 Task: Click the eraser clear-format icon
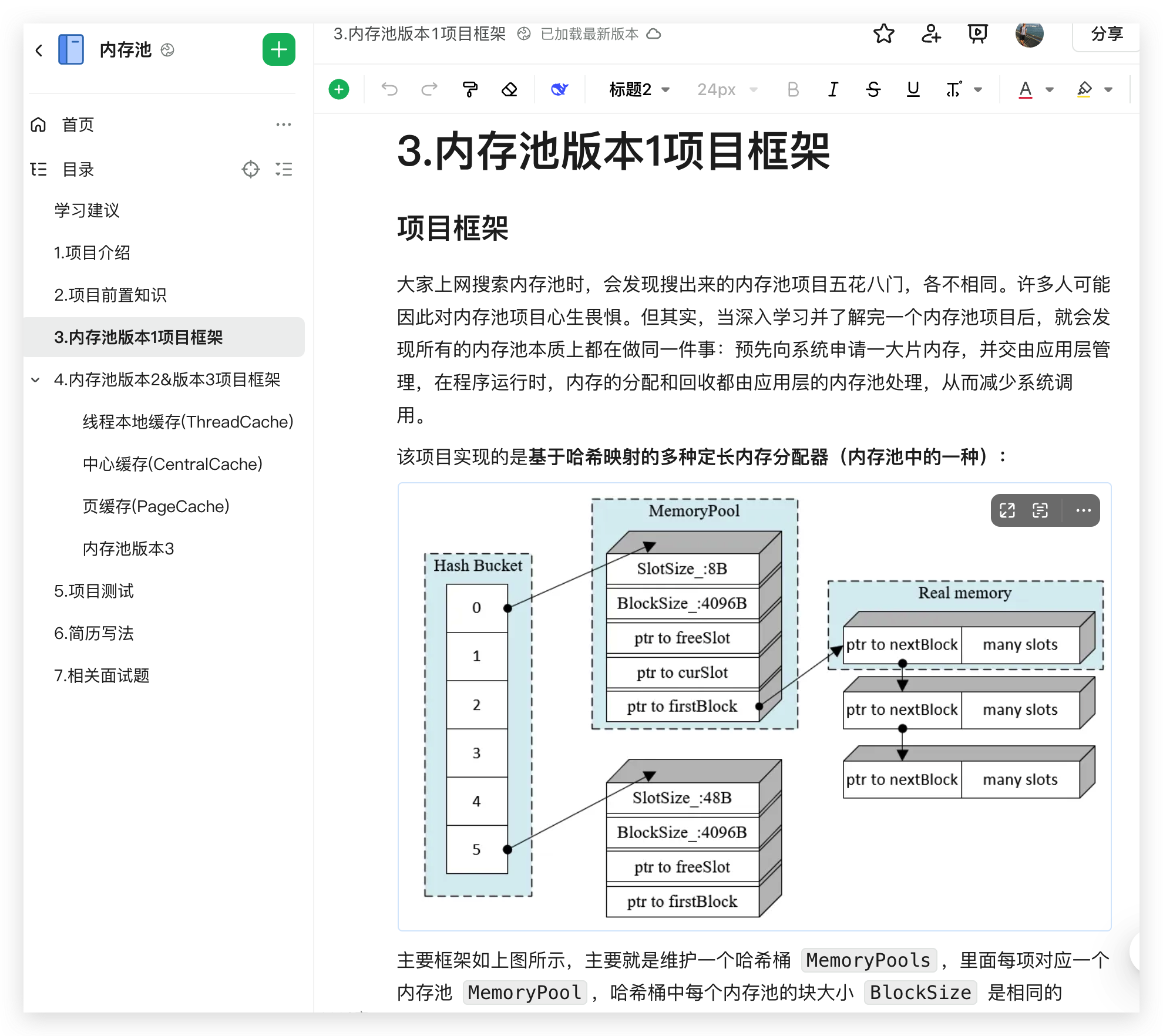(509, 89)
